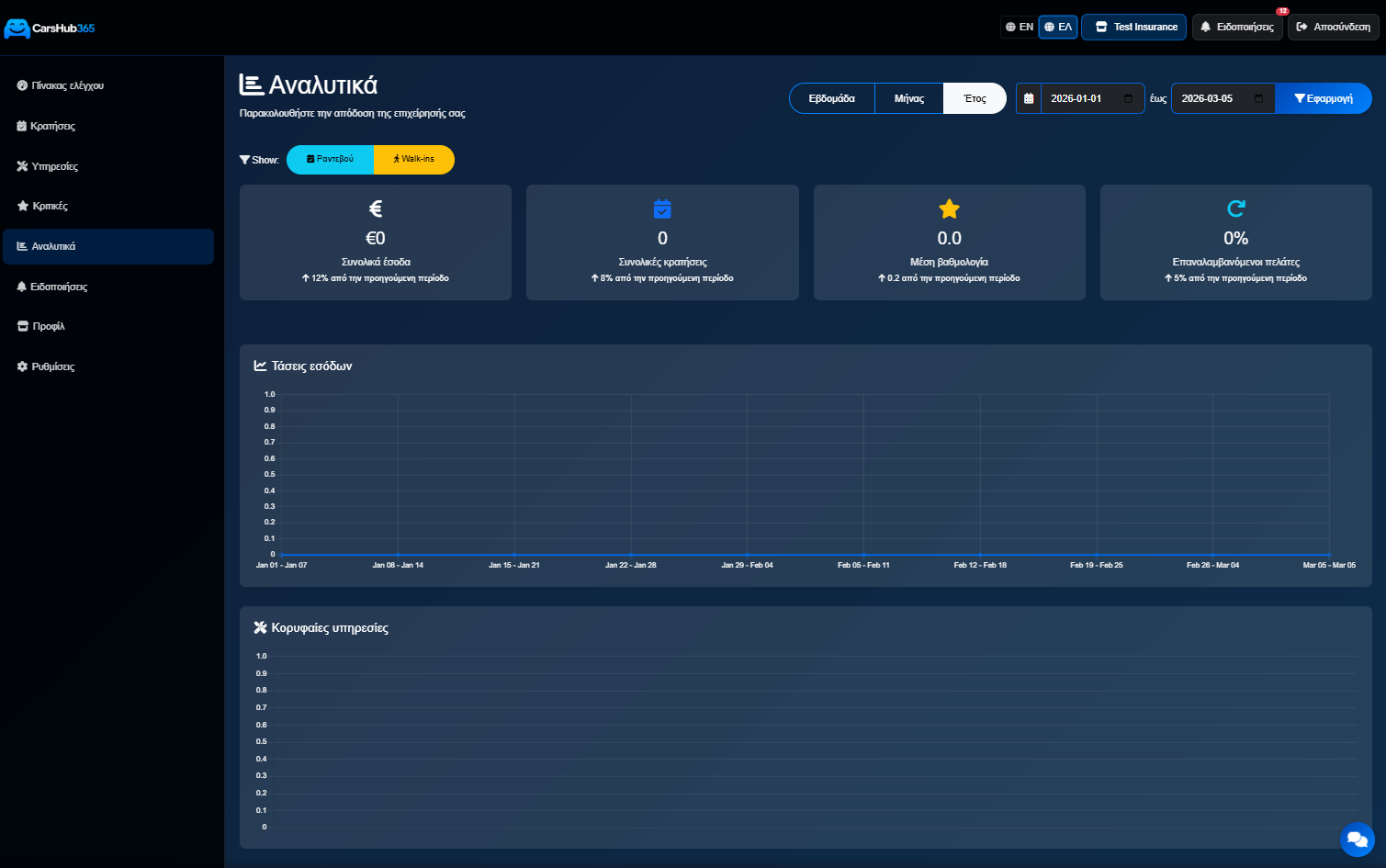Select the Εβδομάδα period tab

pyautogui.click(x=831, y=98)
